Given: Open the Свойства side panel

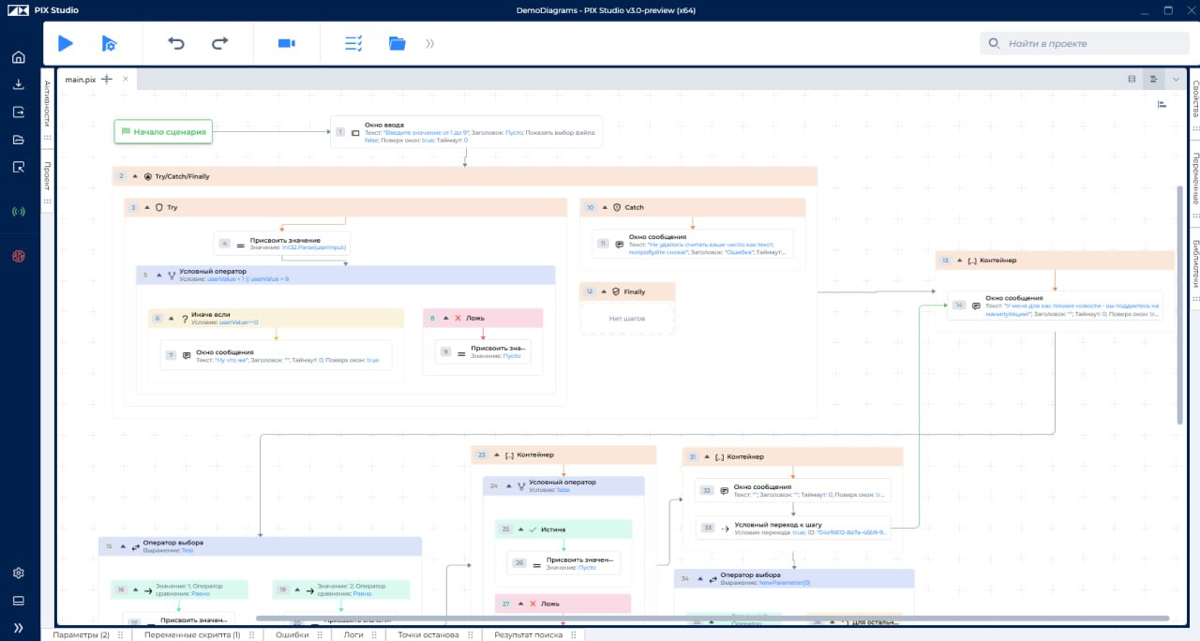Looking at the screenshot, I should [x=1195, y=100].
